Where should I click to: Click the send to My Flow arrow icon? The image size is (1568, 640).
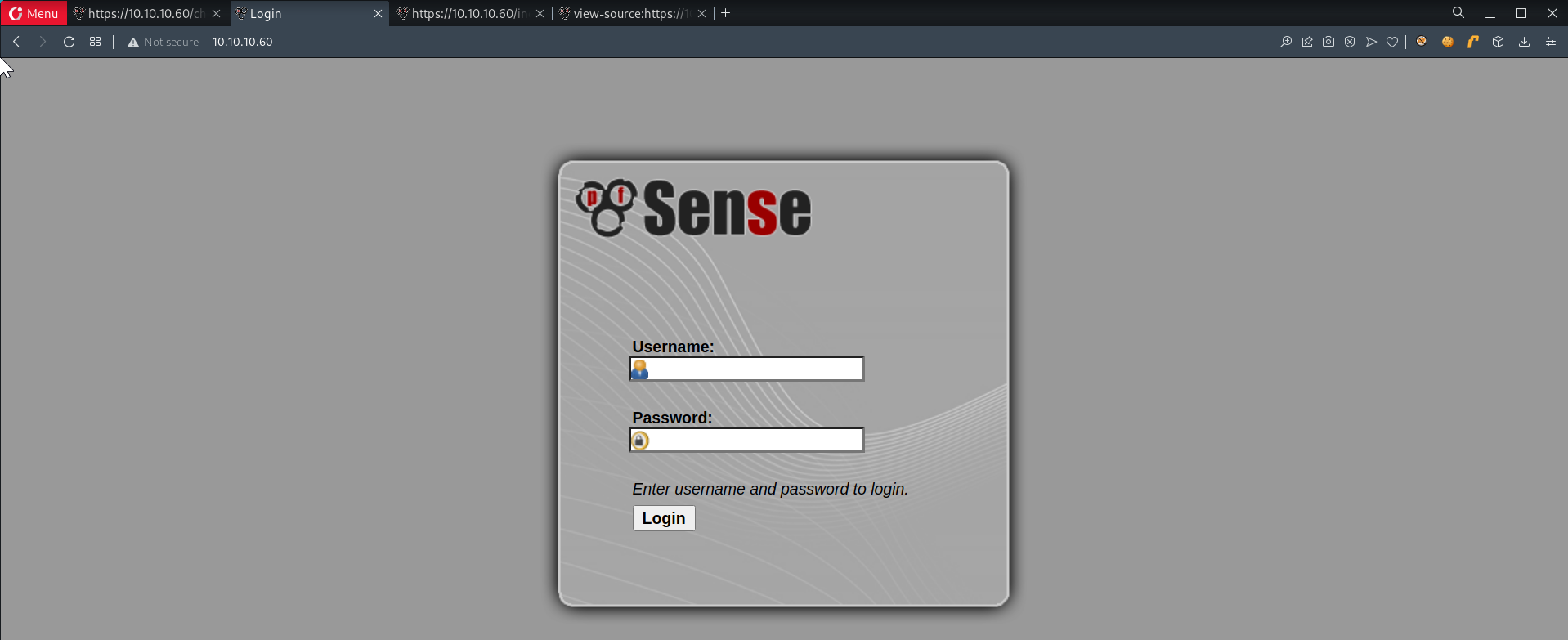[1371, 42]
